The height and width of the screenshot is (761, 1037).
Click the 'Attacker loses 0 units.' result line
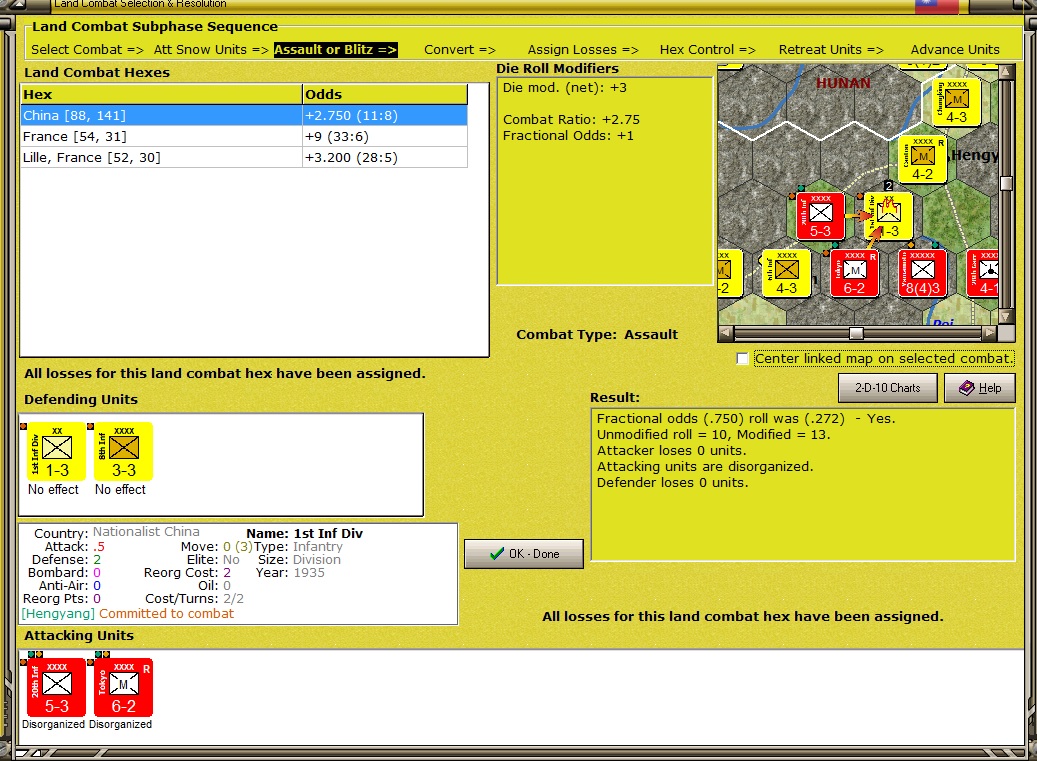(671, 450)
